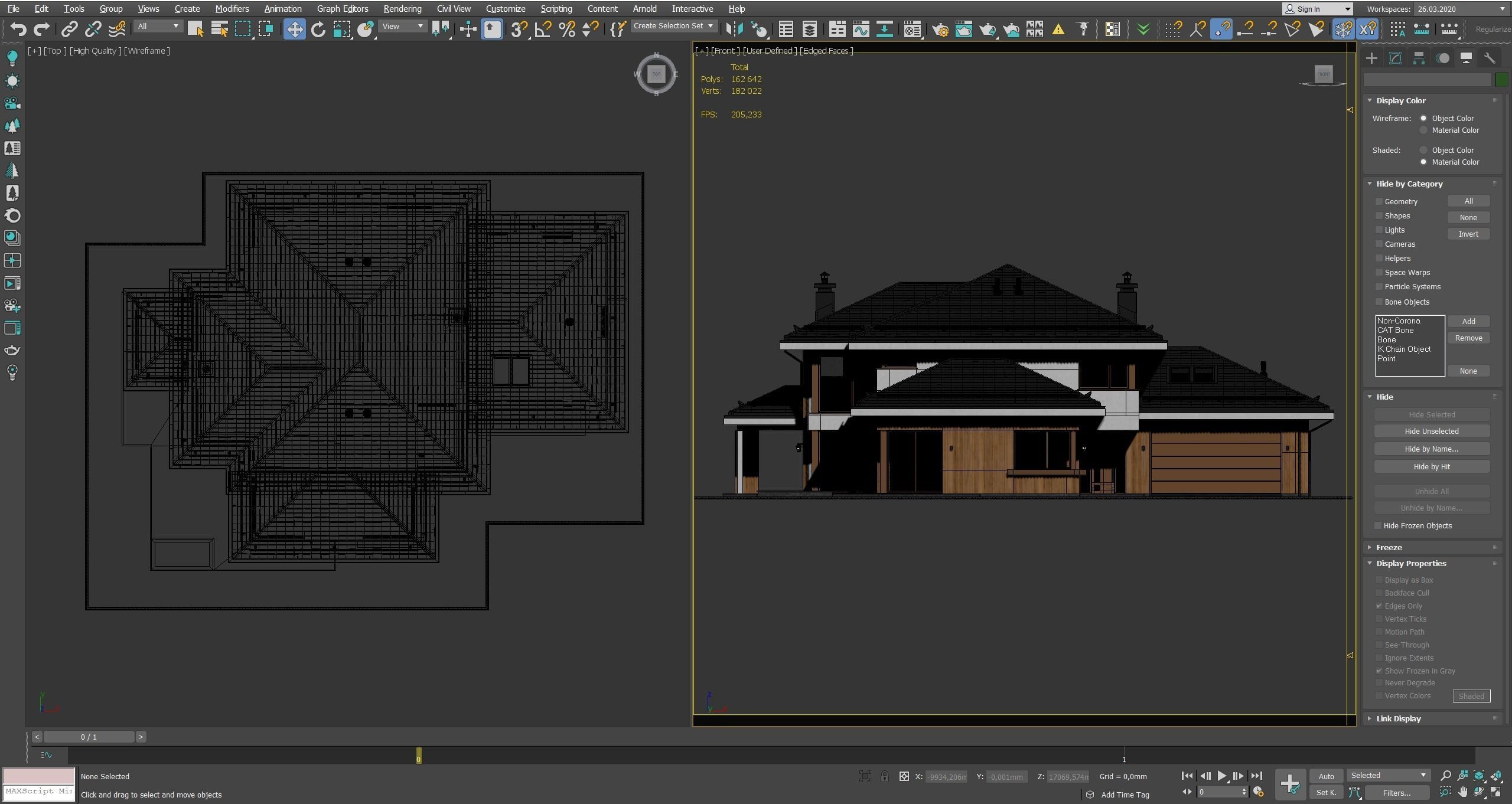Open the Scripting menu
The height and width of the screenshot is (804, 1512).
coord(556,9)
